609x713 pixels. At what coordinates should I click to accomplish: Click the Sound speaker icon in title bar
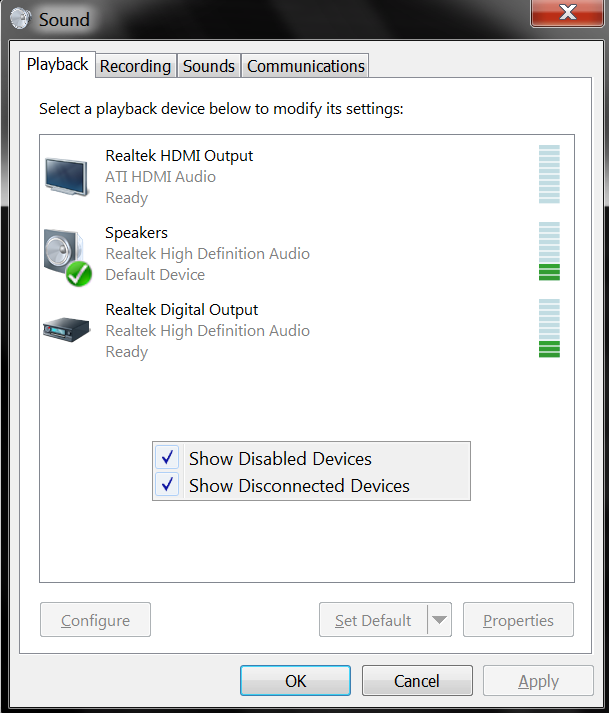pyautogui.click(x=20, y=19)
